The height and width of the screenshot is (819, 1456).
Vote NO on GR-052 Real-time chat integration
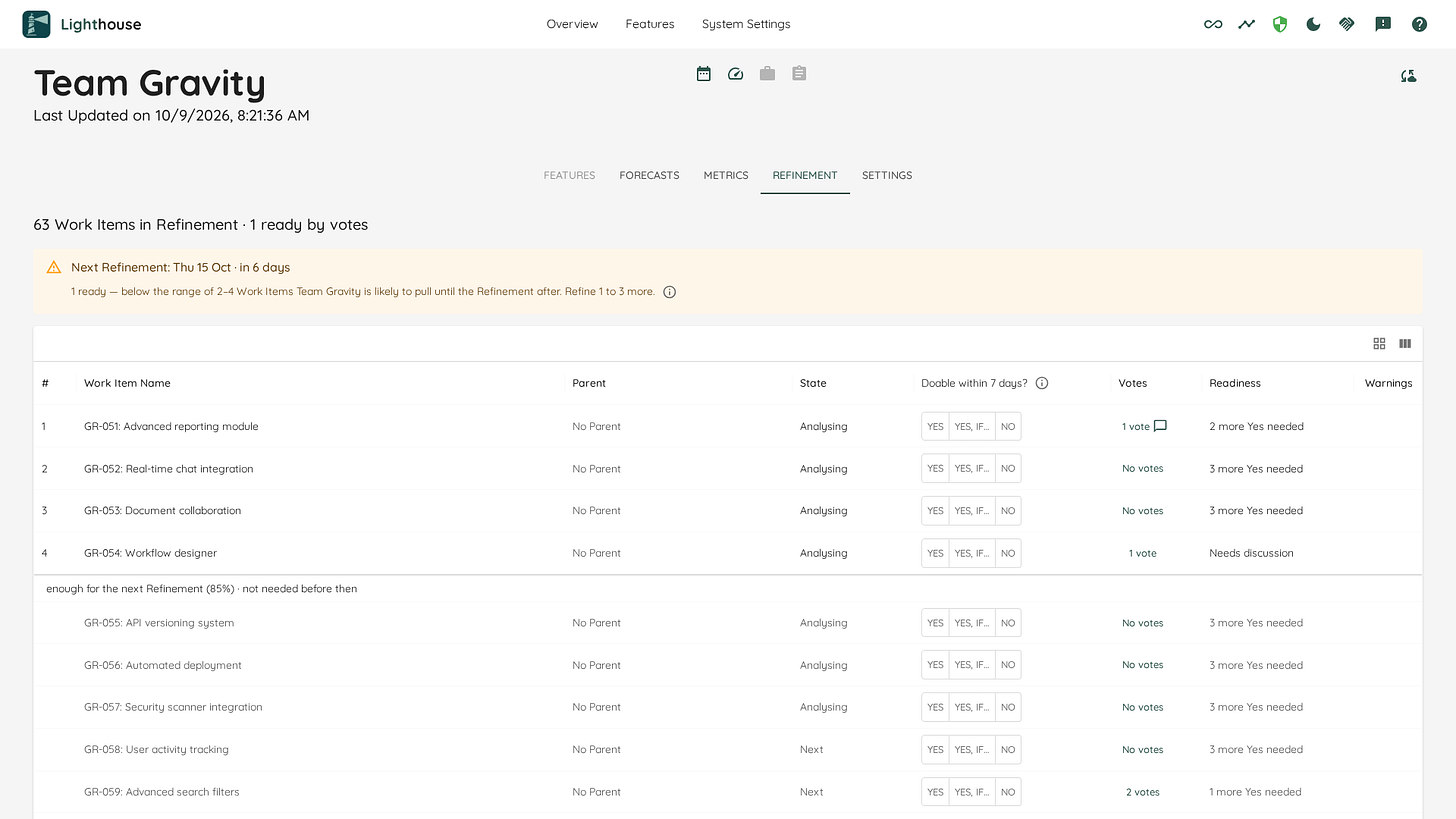pos(1008,469)
